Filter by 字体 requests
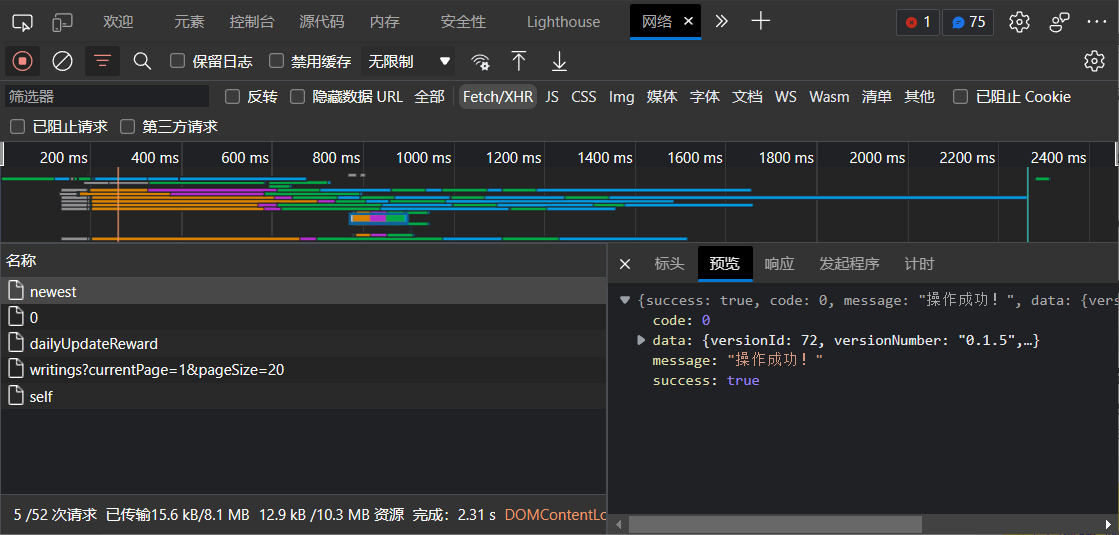The height and width of the screenshot is (535, 1119). click(x=705, y=96)
